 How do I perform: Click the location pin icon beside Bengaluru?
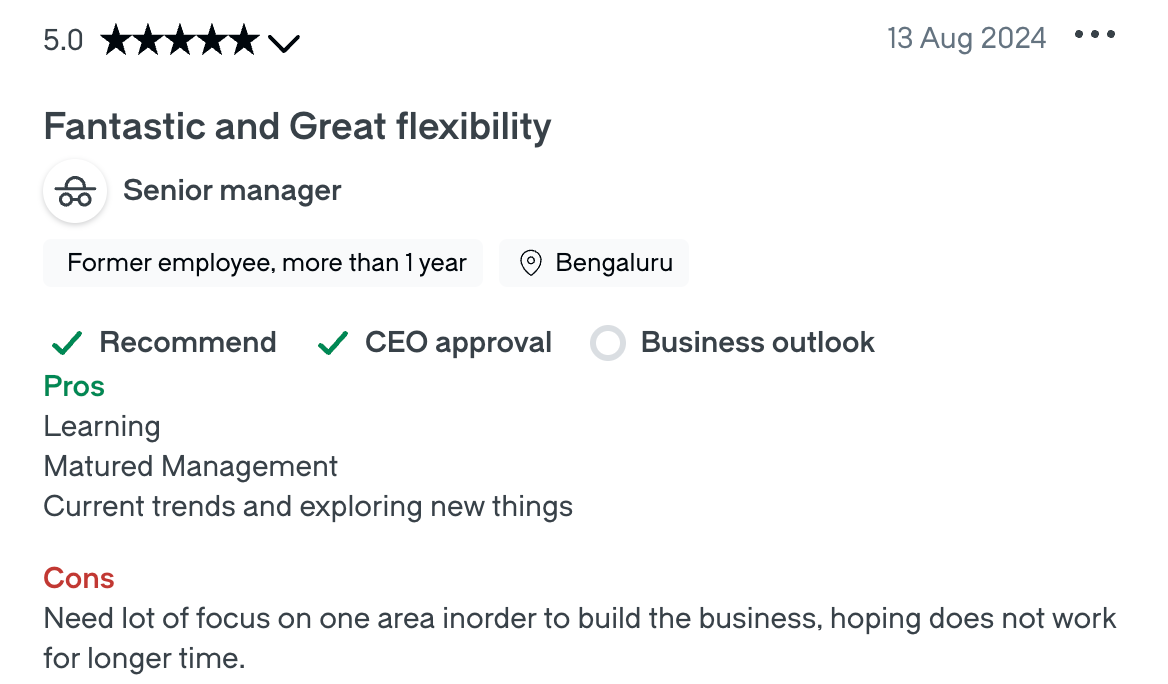[x=530, y=262]
